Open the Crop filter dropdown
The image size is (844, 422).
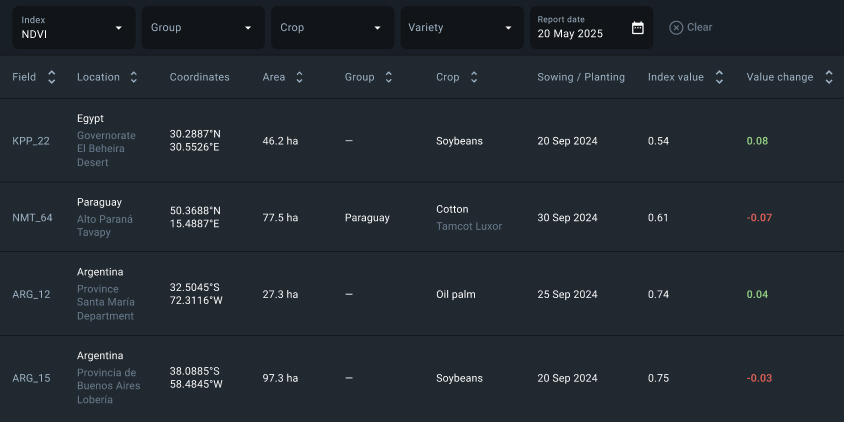333,27
